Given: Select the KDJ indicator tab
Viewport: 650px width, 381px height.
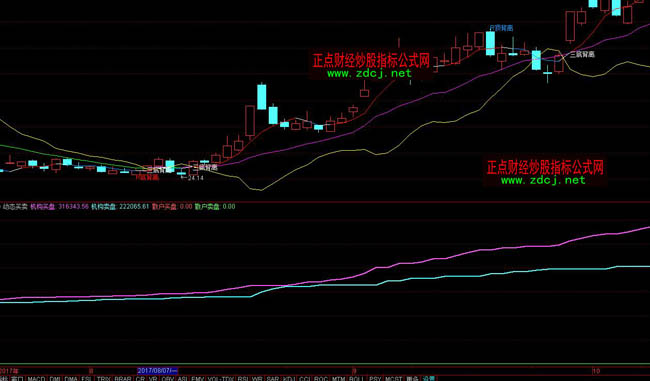Looking at the screenshot, I should 289,379.
